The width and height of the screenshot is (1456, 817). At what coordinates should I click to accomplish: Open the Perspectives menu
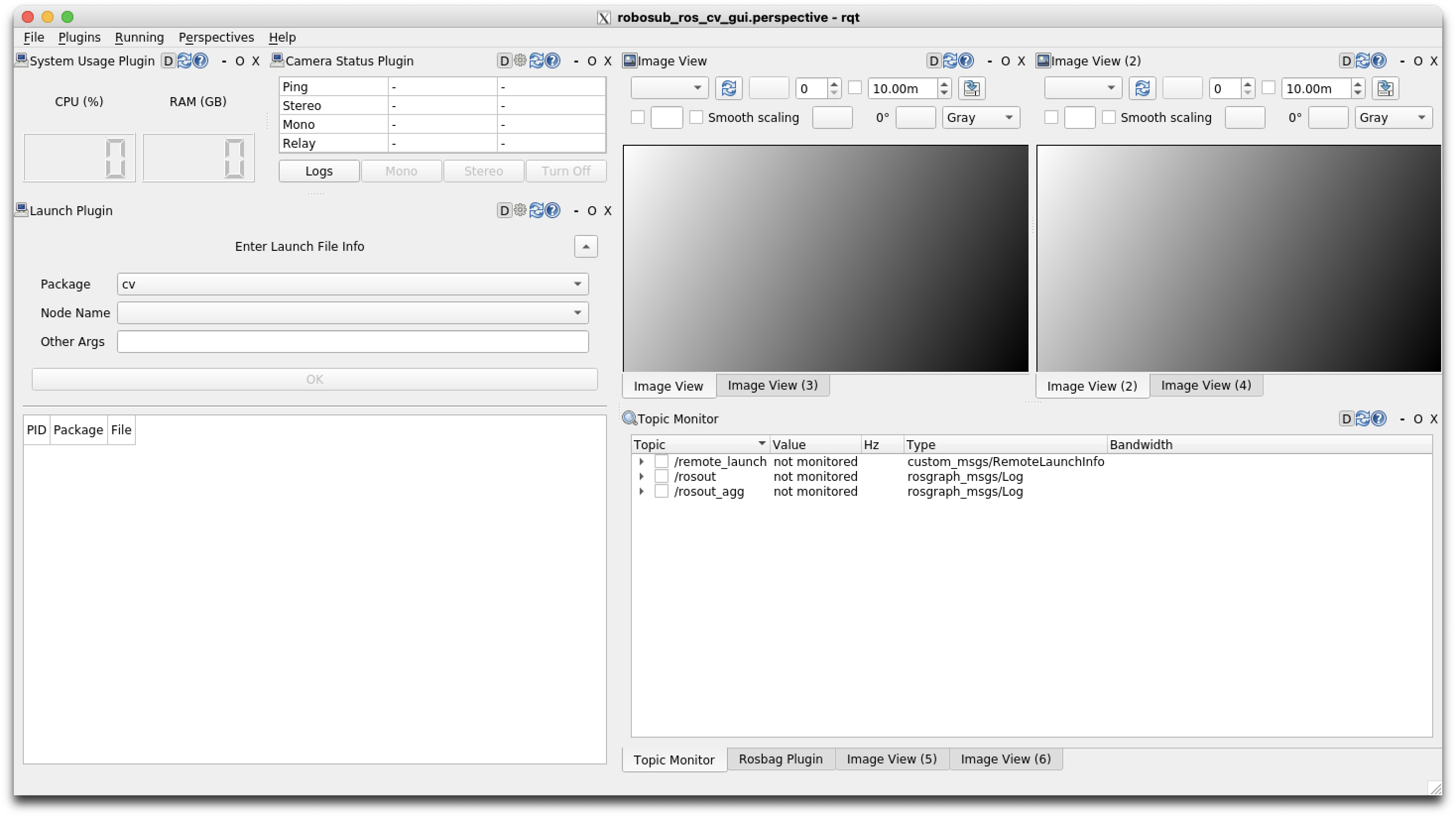[x=216, y=37]
